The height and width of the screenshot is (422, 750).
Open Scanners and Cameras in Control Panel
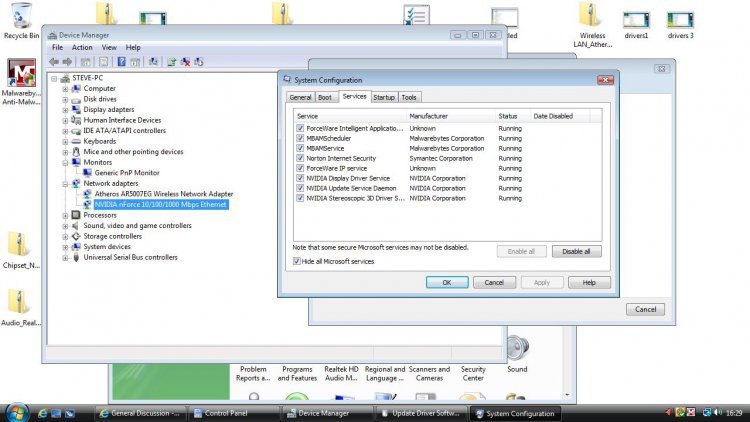point(429,373)
